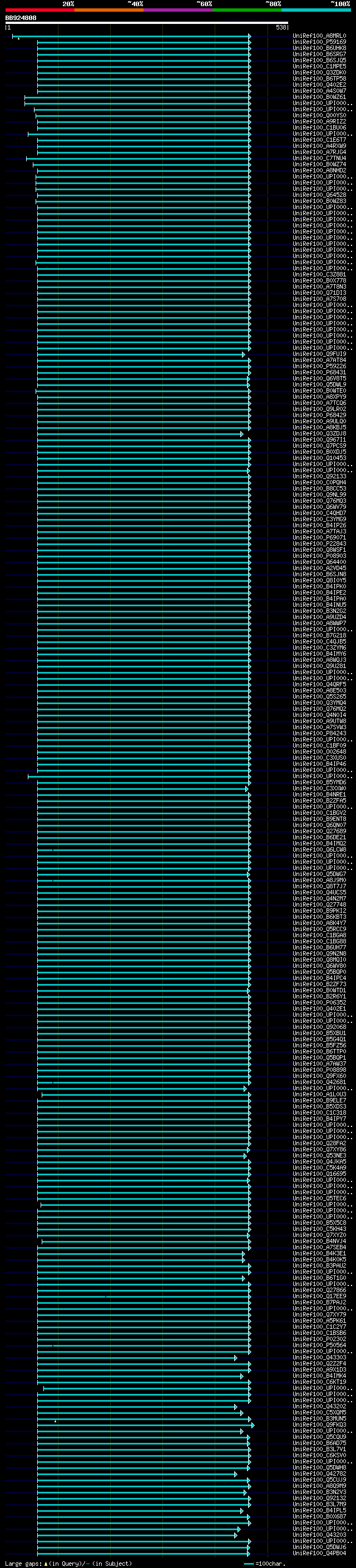Select hit UniRef100_Q10453
The image size is (356, 1568).
pyautogui.click(x=319, y=458)
